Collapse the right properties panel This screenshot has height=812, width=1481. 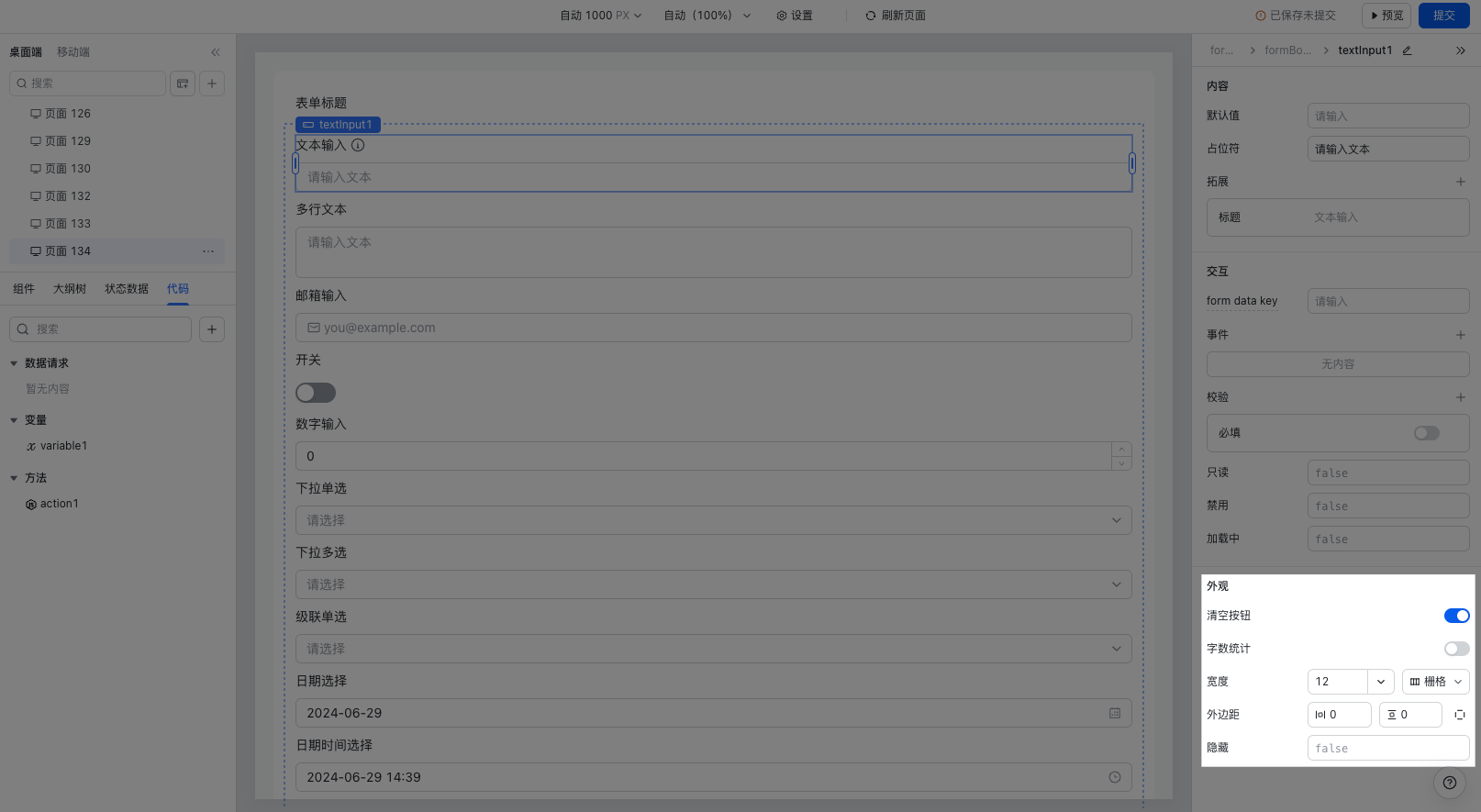point(1461,50)
